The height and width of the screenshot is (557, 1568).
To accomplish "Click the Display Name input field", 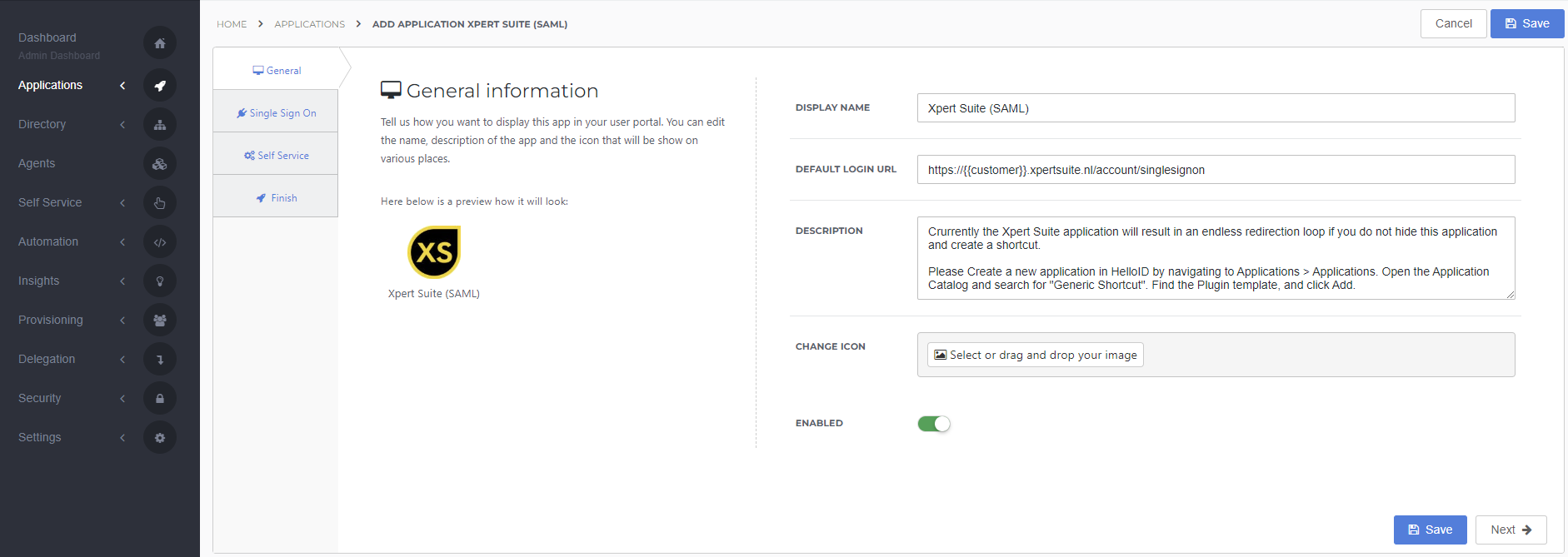I will click(1216, 108).
